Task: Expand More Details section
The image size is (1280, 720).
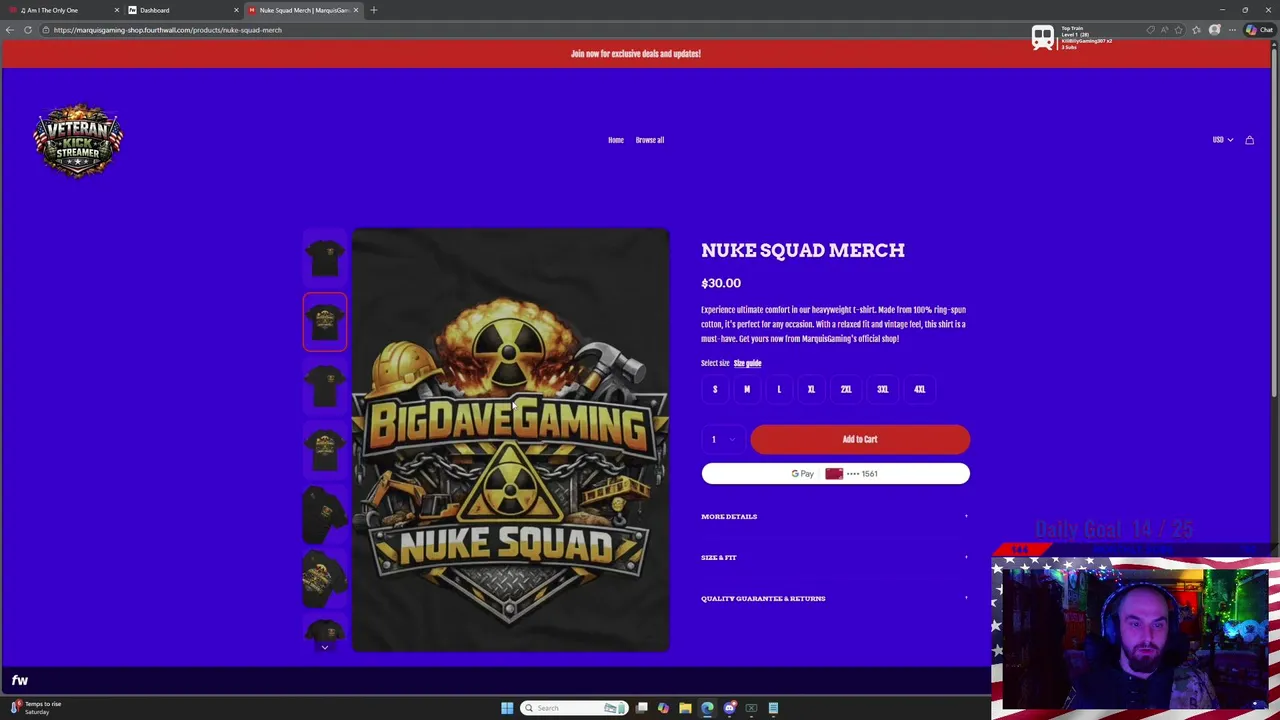Action: 835,516
